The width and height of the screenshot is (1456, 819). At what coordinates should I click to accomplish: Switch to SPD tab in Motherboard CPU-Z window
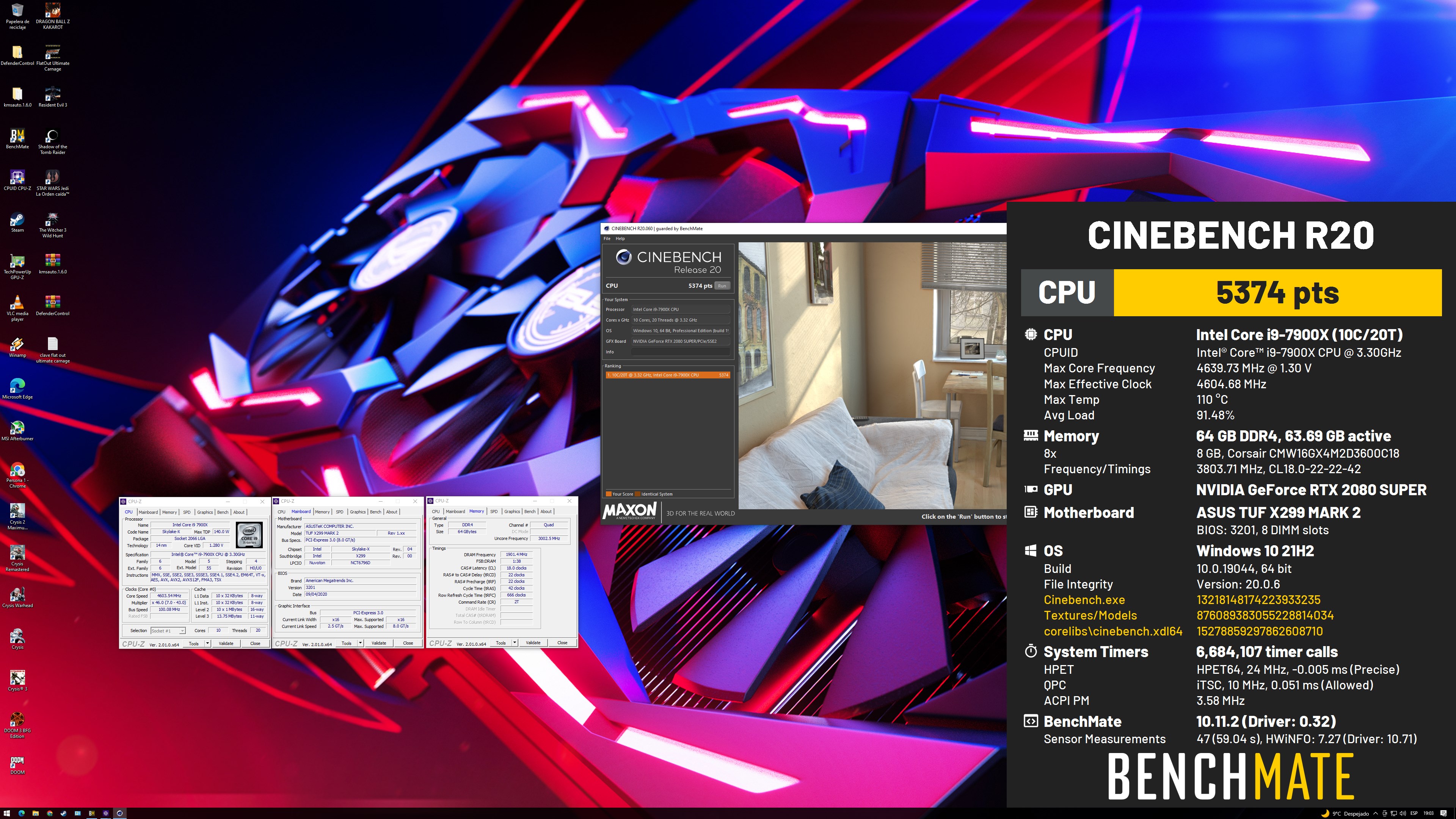point(340,511)
